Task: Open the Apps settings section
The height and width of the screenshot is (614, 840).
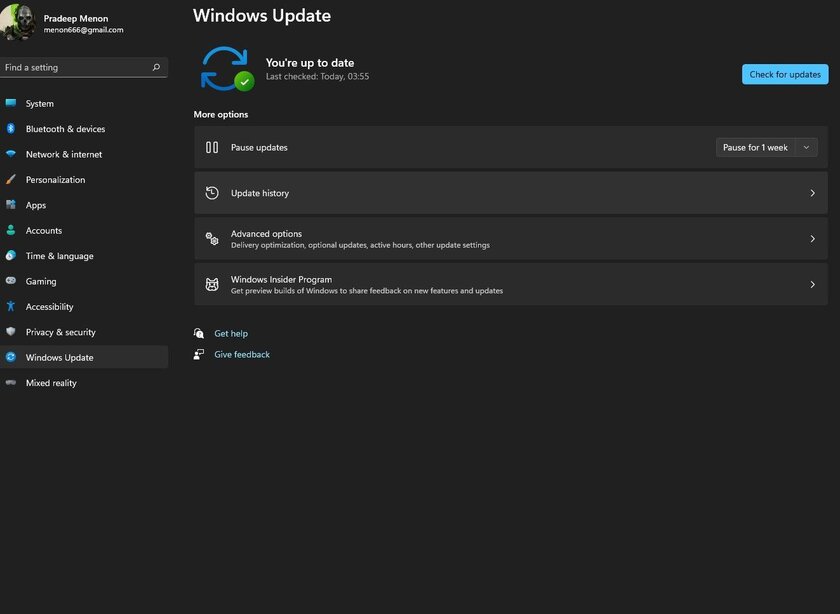Action: [84, 205]
